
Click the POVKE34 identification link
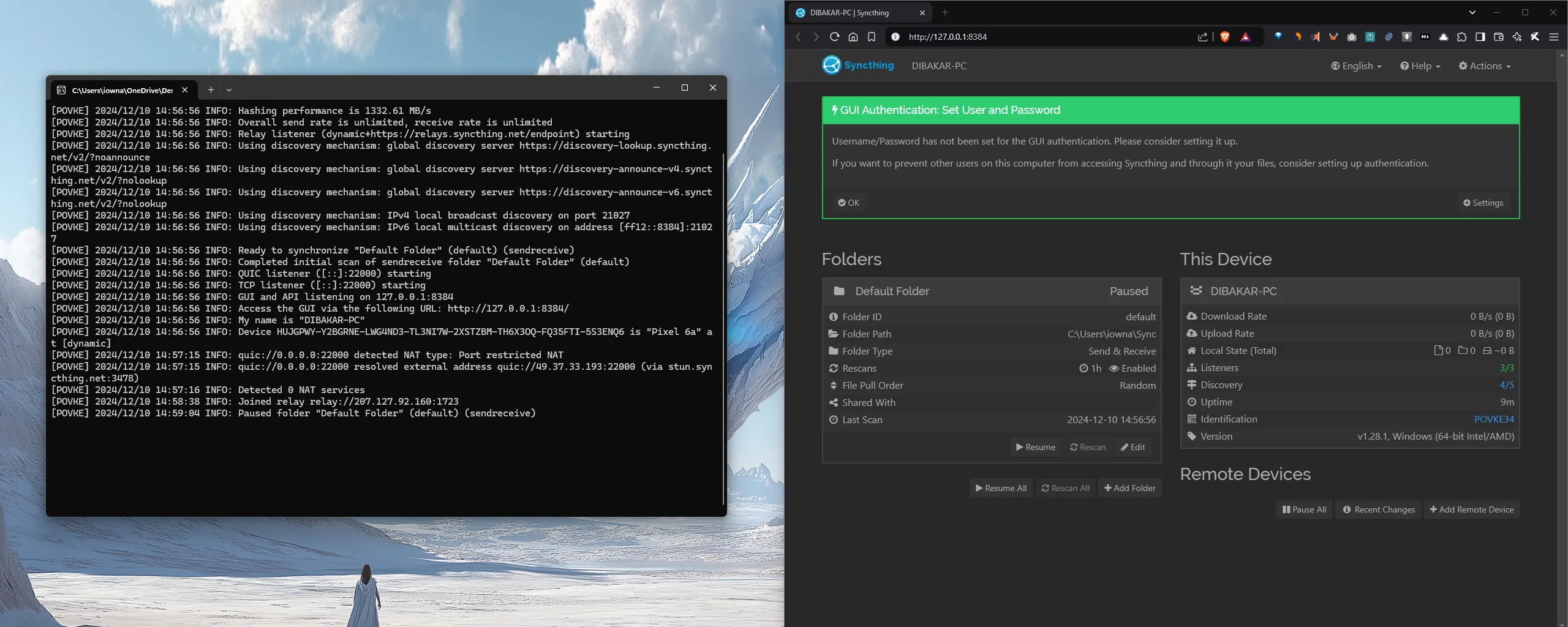coord(1494,419)
